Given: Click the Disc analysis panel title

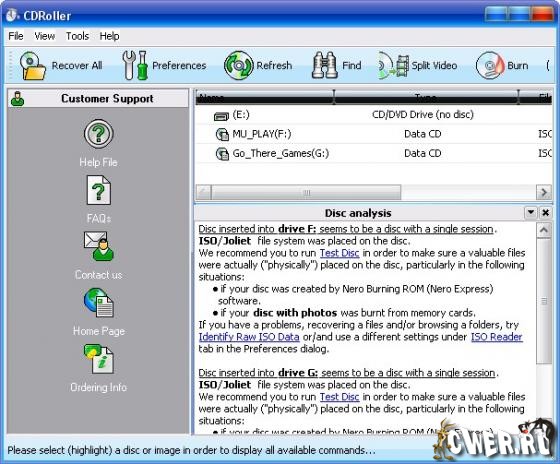Looking at the screenshot, I should tap(358, 213).
